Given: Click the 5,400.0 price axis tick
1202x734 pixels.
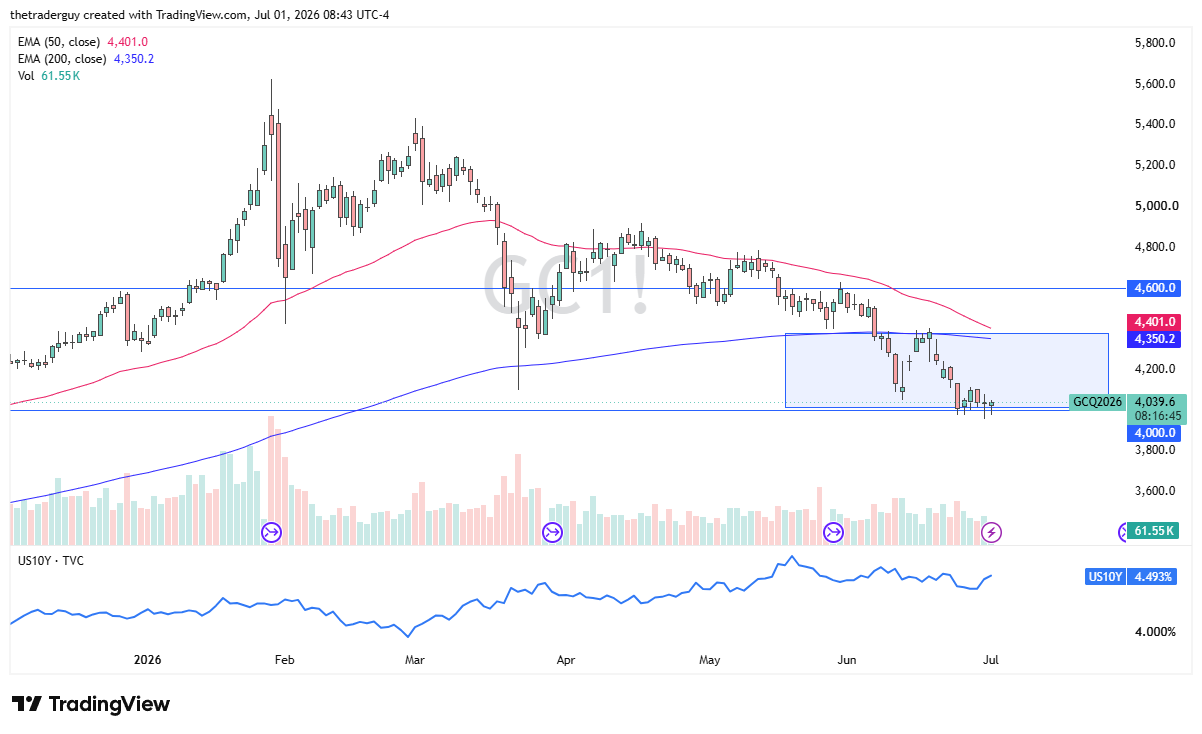Looking at the screenshot, I should [x=1154, y=125].
